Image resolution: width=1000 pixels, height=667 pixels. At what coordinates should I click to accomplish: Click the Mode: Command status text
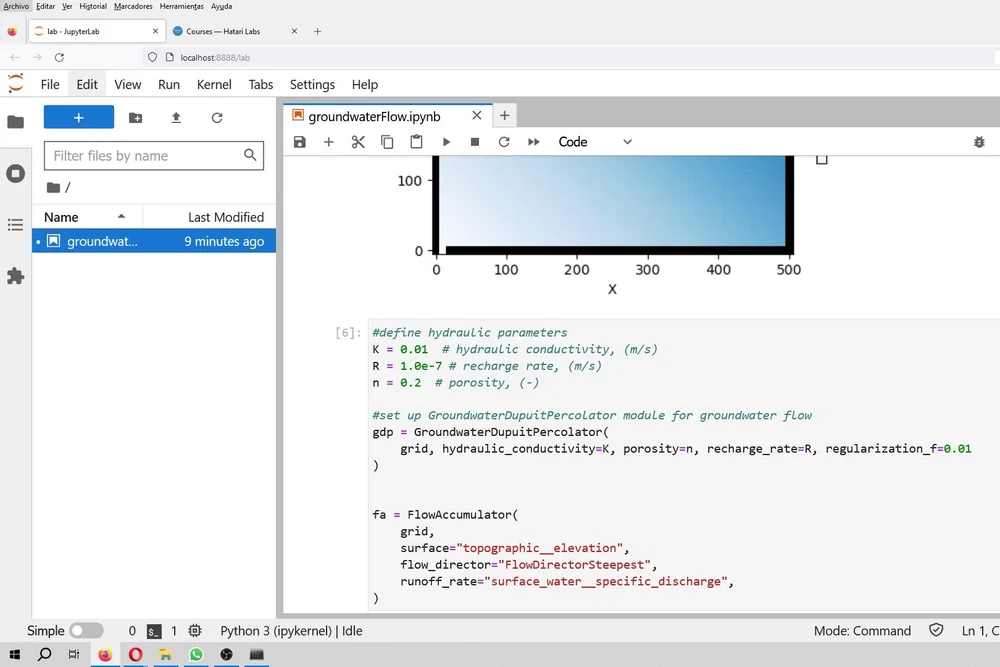coord(862,631)
